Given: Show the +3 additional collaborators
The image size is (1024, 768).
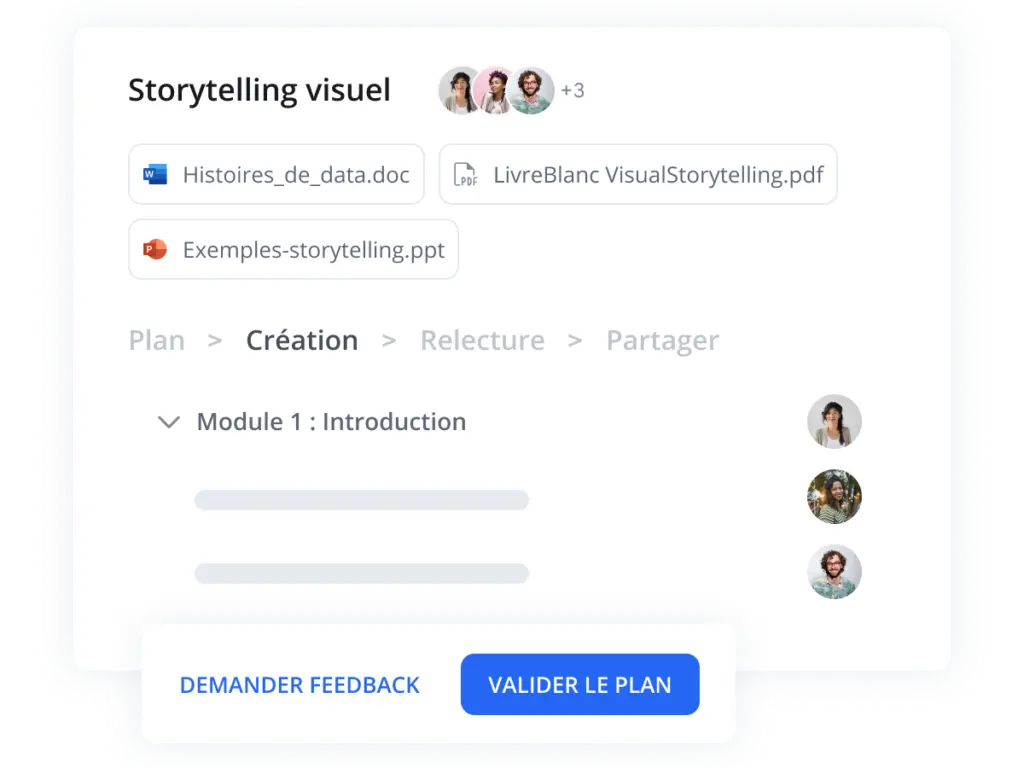Looking at the screenshot, I should [573, 91].
